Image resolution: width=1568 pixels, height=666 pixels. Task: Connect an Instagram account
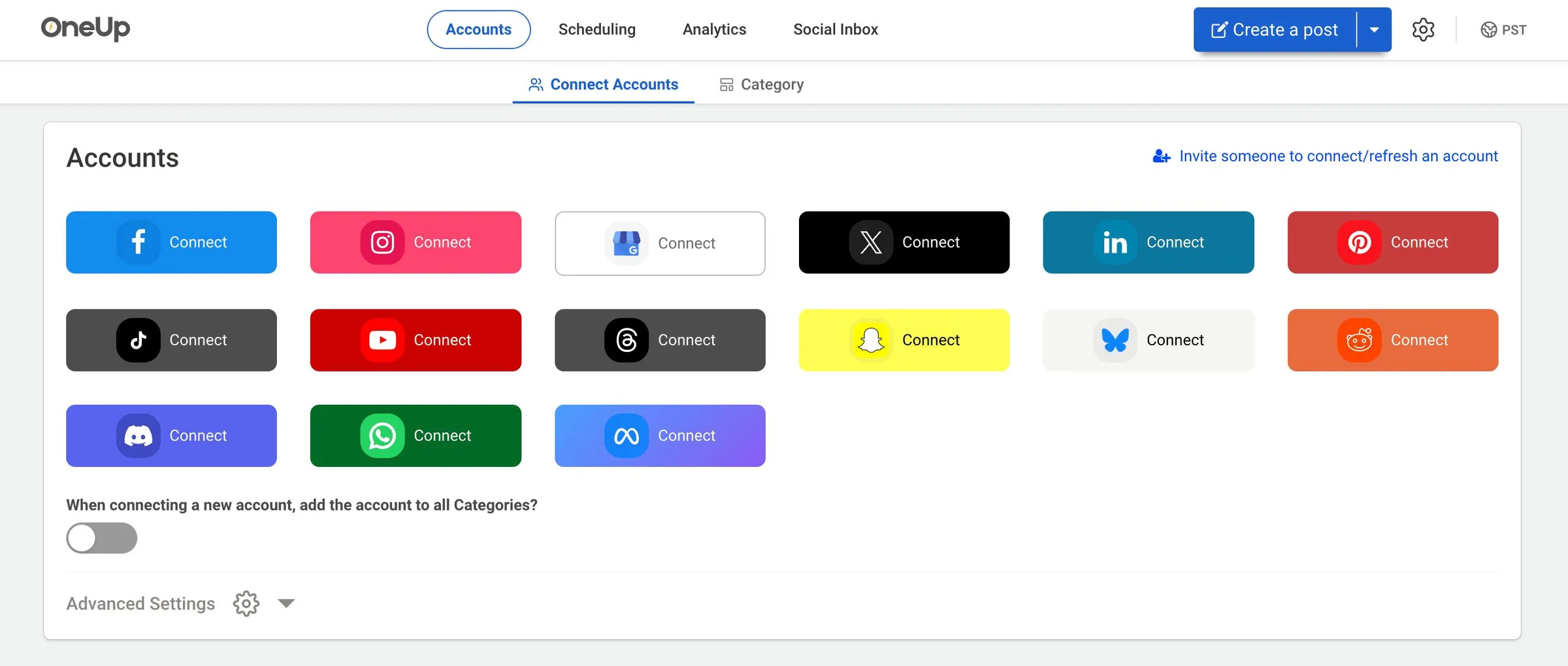click(x=416, y=242)
